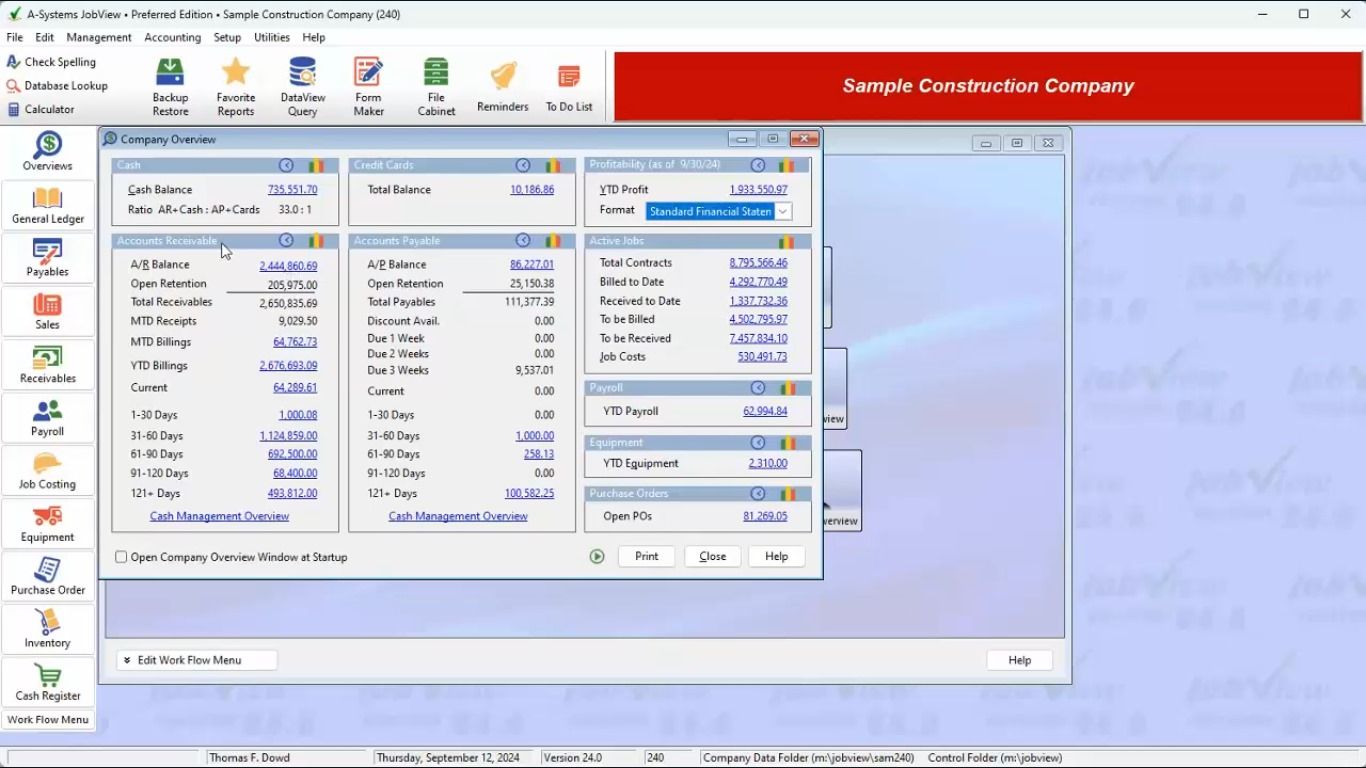Image resolution: width=1366 pixels, height=768 pixels.
Task: Show Reminders bell
Action: [503, 86]
